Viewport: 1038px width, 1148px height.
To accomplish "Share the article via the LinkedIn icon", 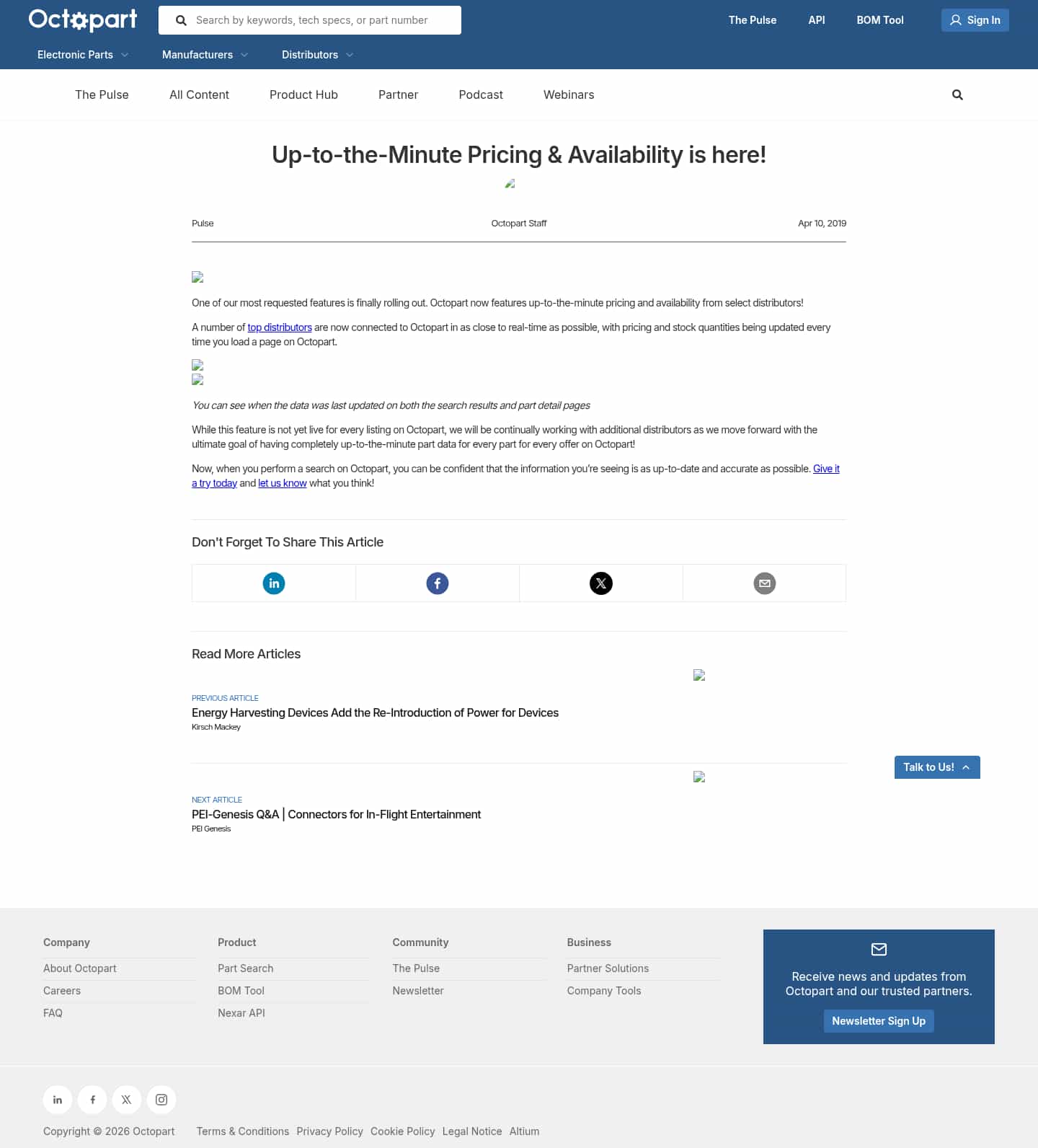I will point(273,583).
